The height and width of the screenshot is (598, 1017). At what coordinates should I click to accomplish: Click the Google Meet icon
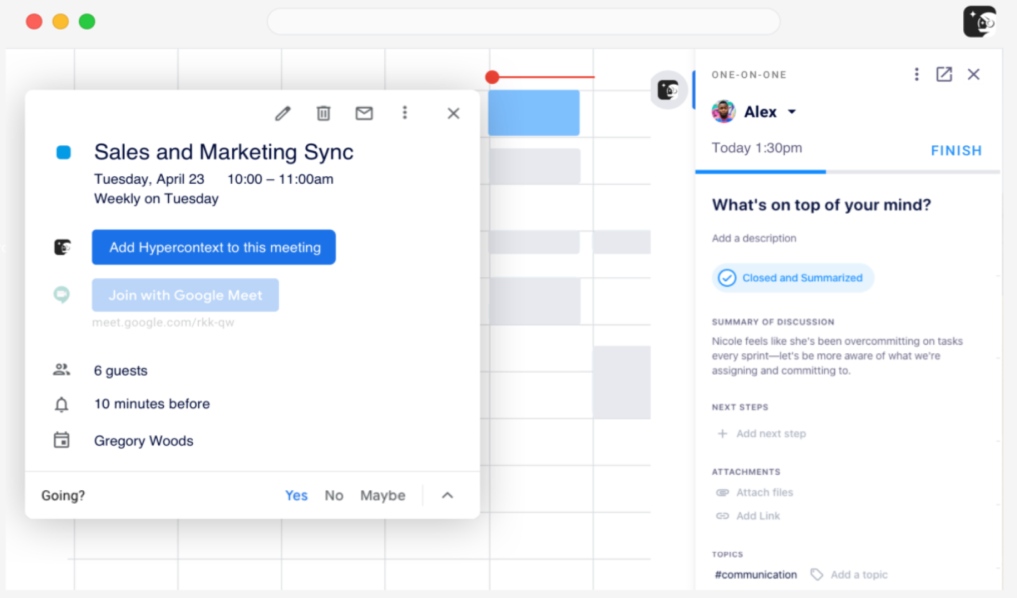pos(62,295)
